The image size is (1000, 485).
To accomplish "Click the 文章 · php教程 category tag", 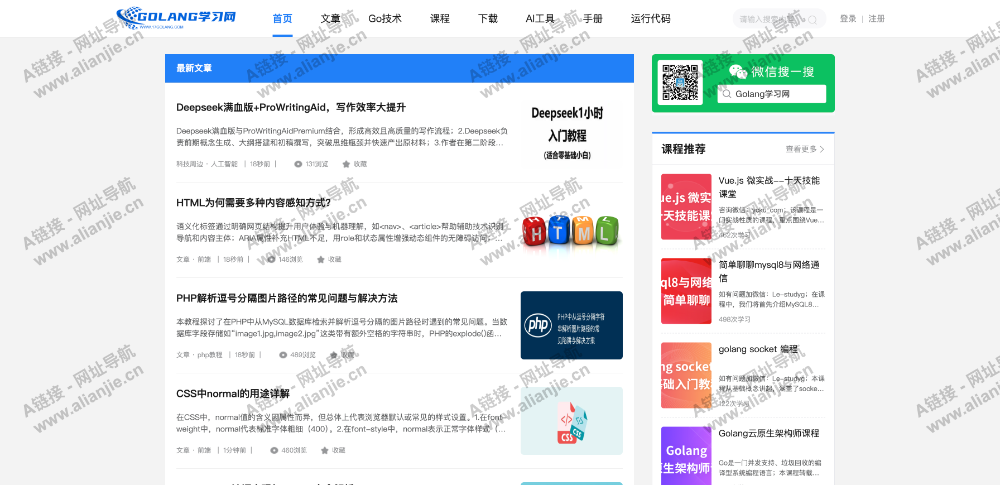I will (x=200, y=355).
